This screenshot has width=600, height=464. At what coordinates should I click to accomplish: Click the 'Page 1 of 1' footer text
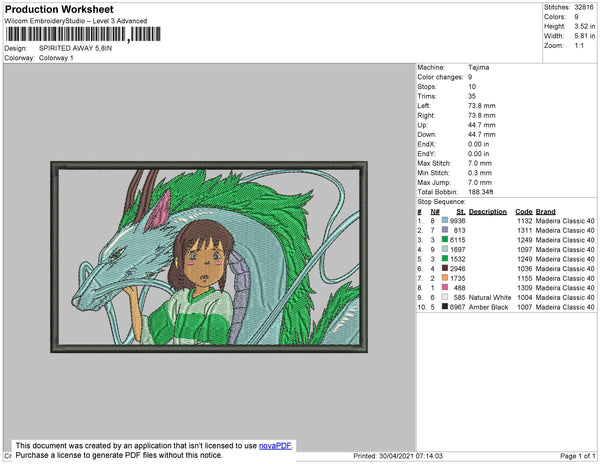[577, 456]
